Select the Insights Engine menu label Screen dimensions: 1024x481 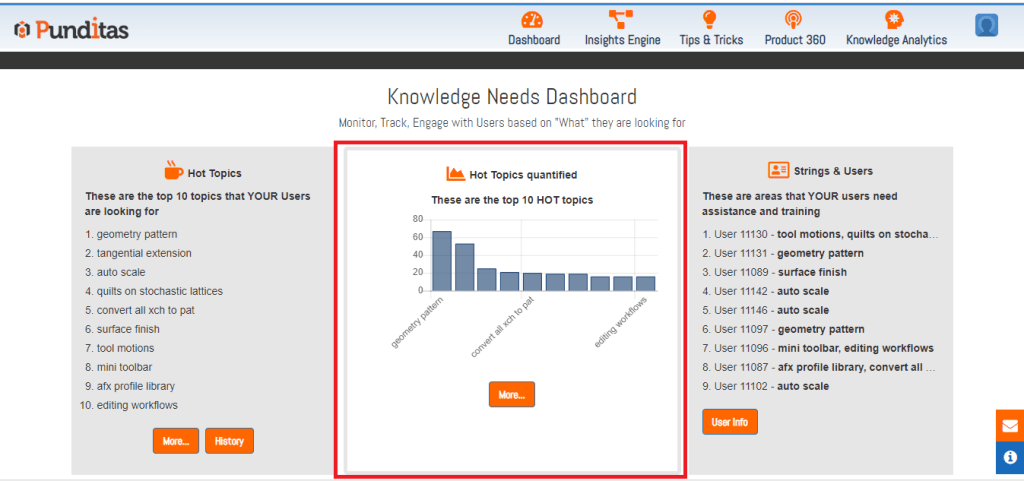click(x=622, y=40)
